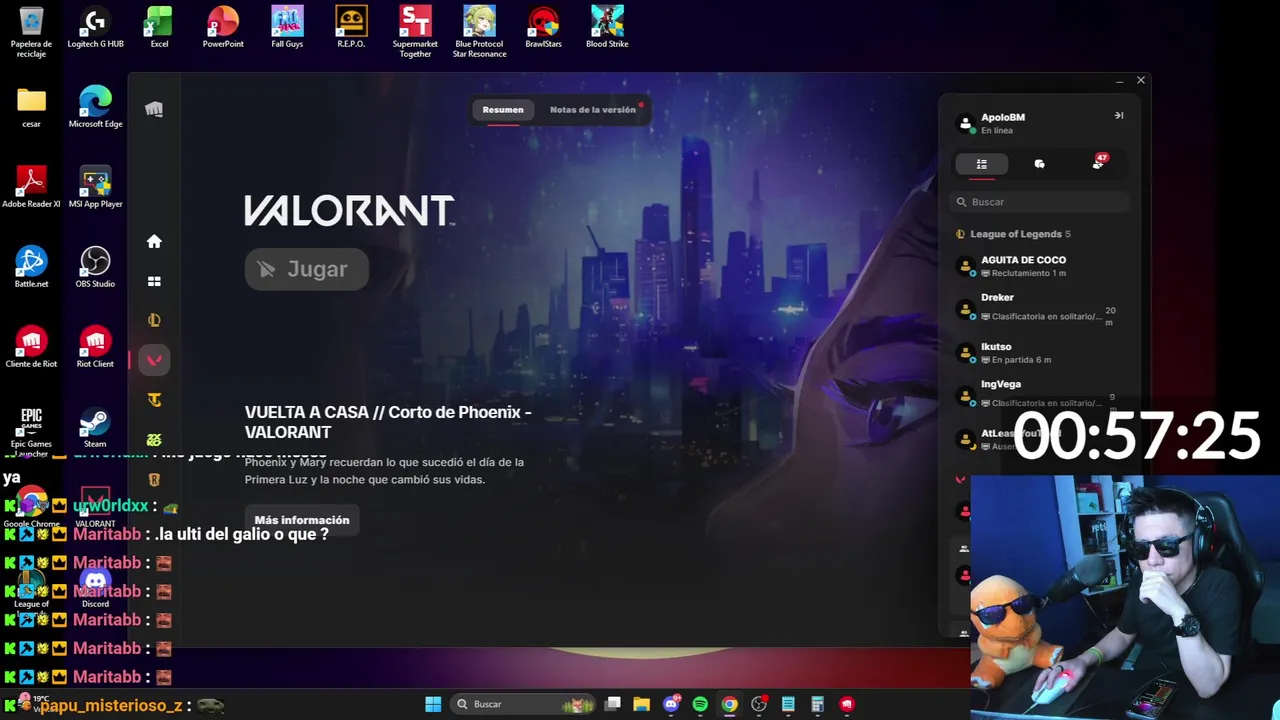Viewport: 1280px width, 720px height.
Task: Open the Riot Client taskbar icon
Action: click(847, 704)
